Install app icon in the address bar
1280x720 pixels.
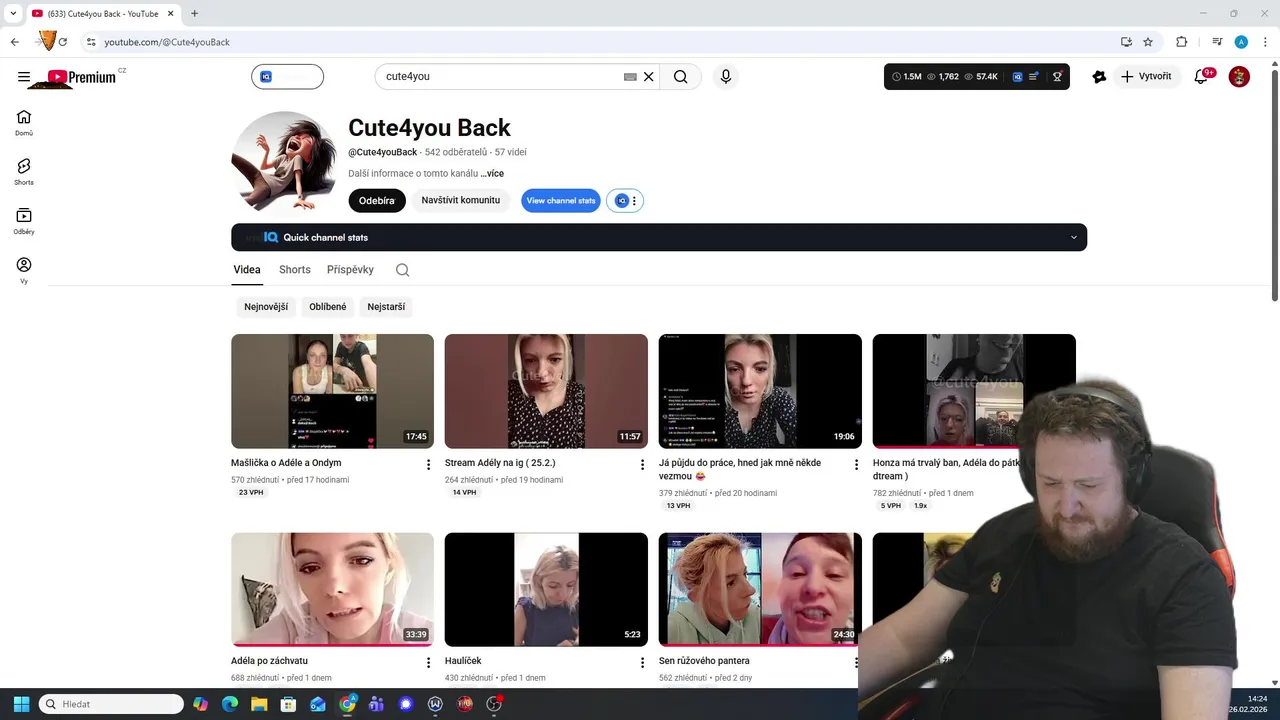1126,42
